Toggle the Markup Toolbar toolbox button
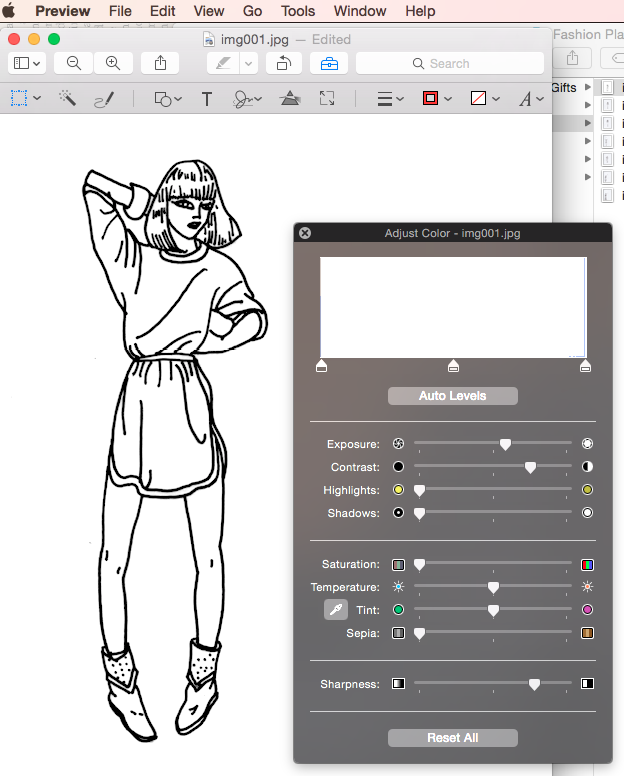 coord(329,63)
